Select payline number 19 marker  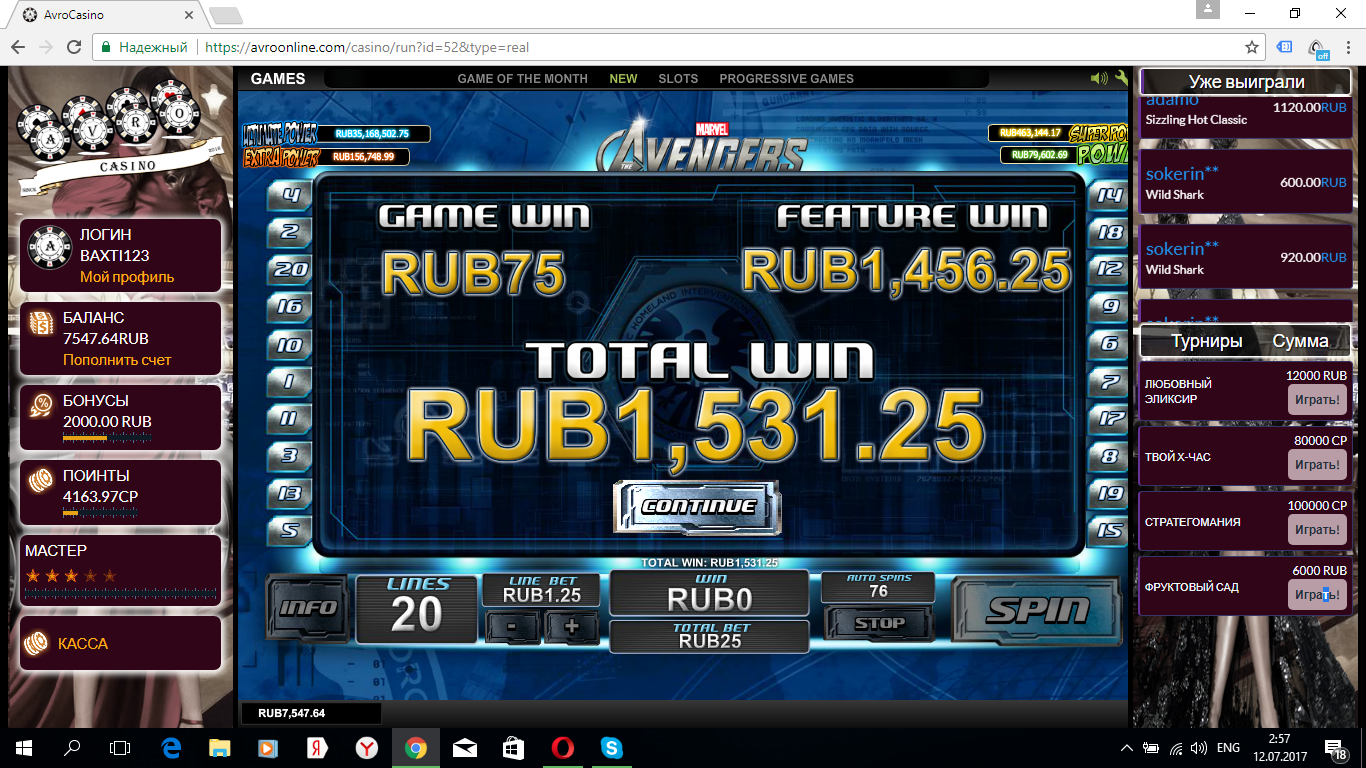1110,493
